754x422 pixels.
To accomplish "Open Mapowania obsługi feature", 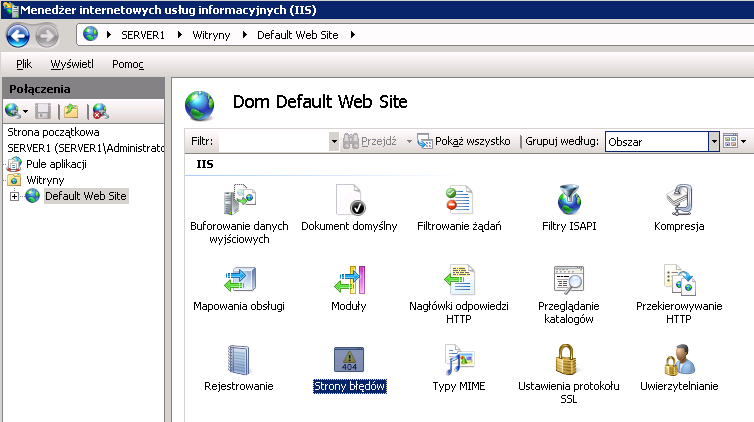I will tap(239, 288).
